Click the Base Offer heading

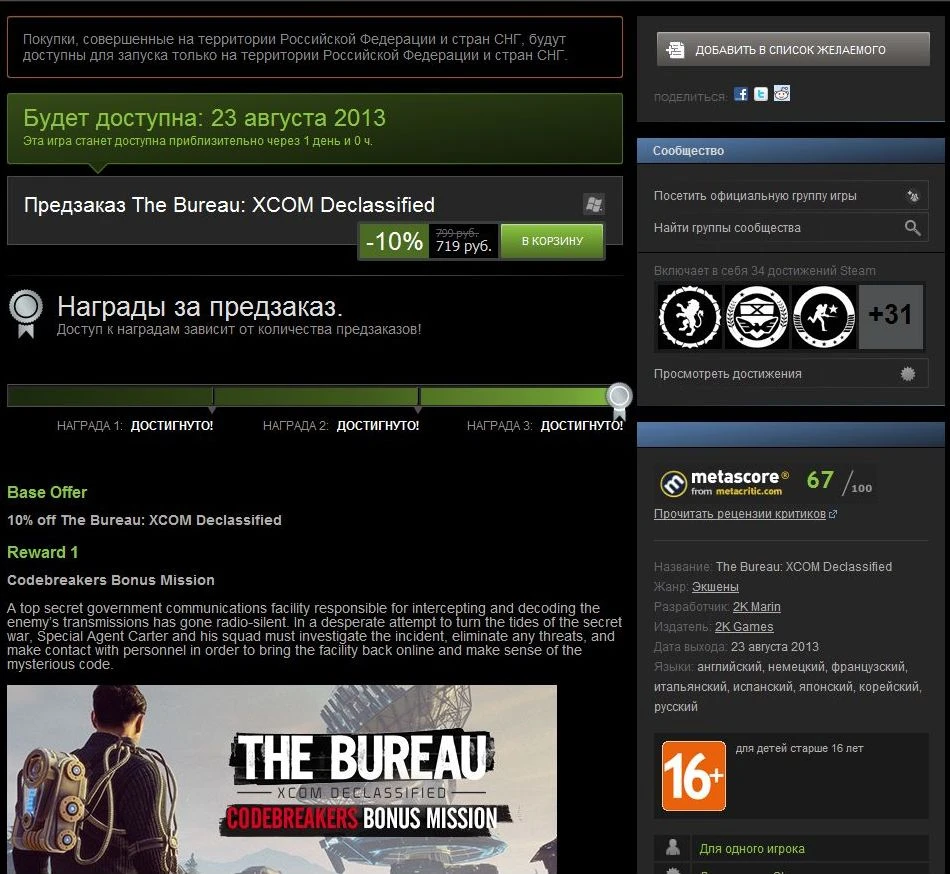point(47,492)
